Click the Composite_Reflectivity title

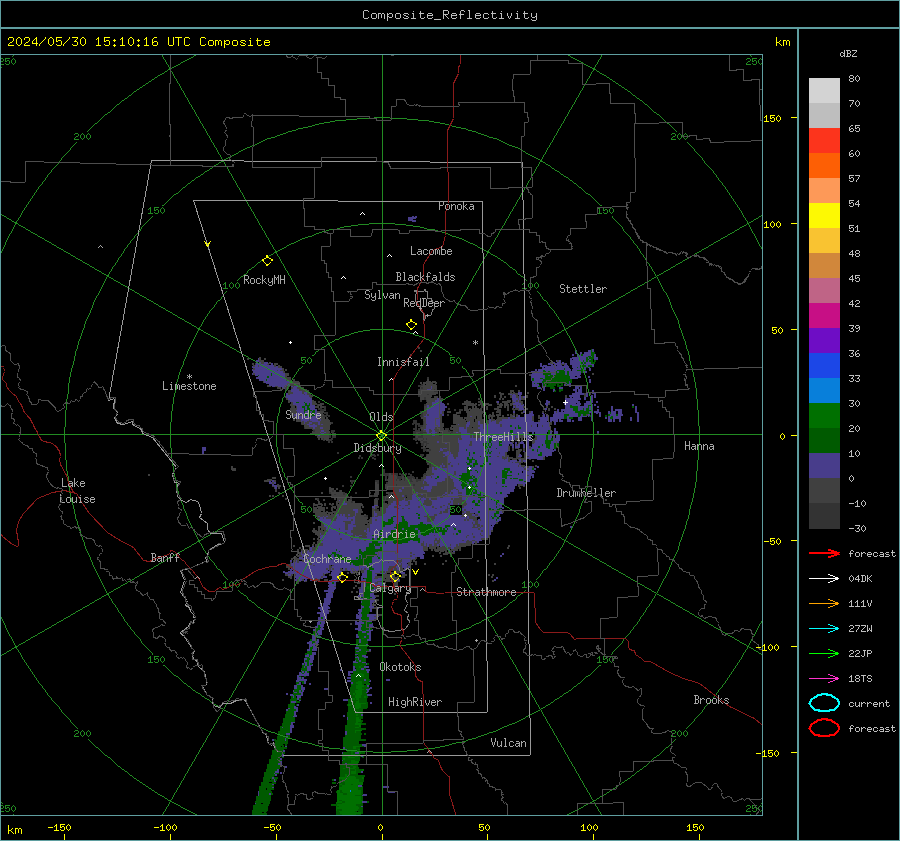point(450,15)
